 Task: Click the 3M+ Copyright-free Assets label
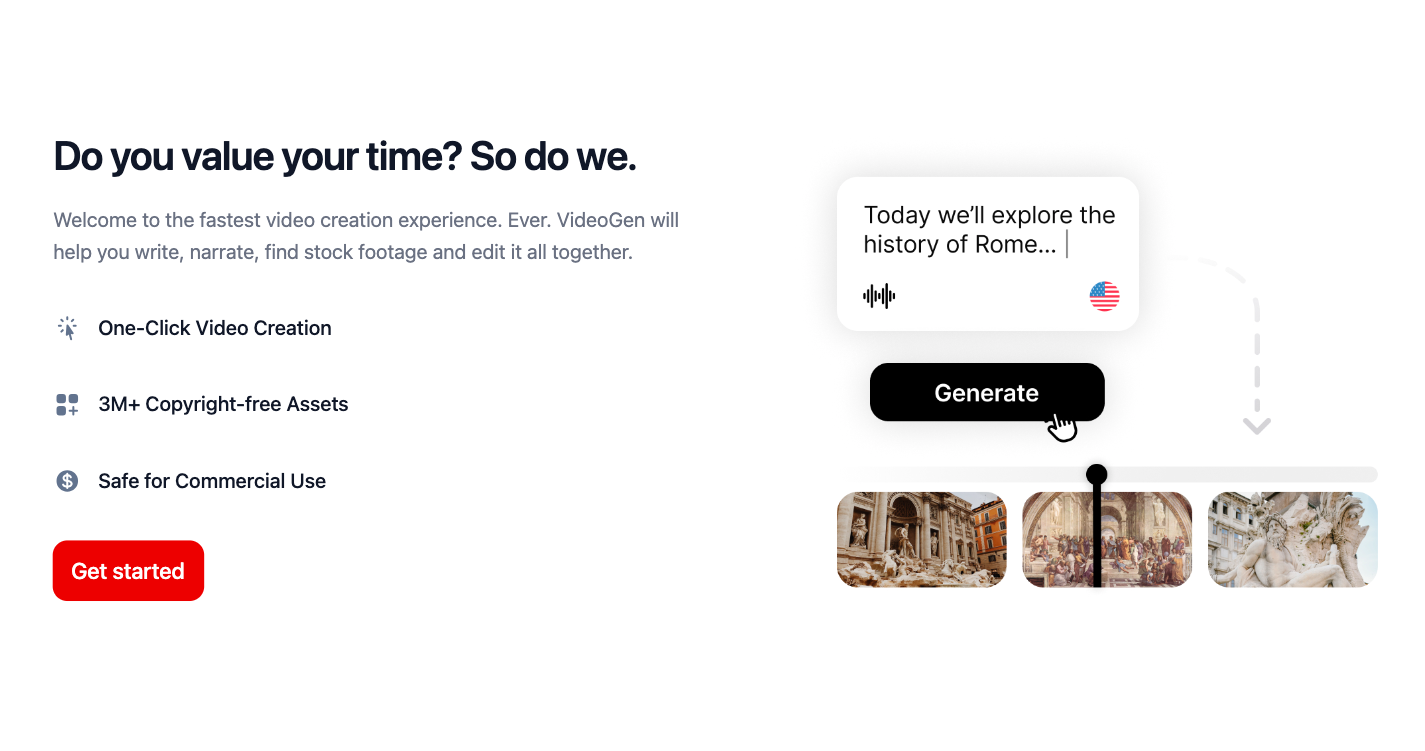point(223,405)
